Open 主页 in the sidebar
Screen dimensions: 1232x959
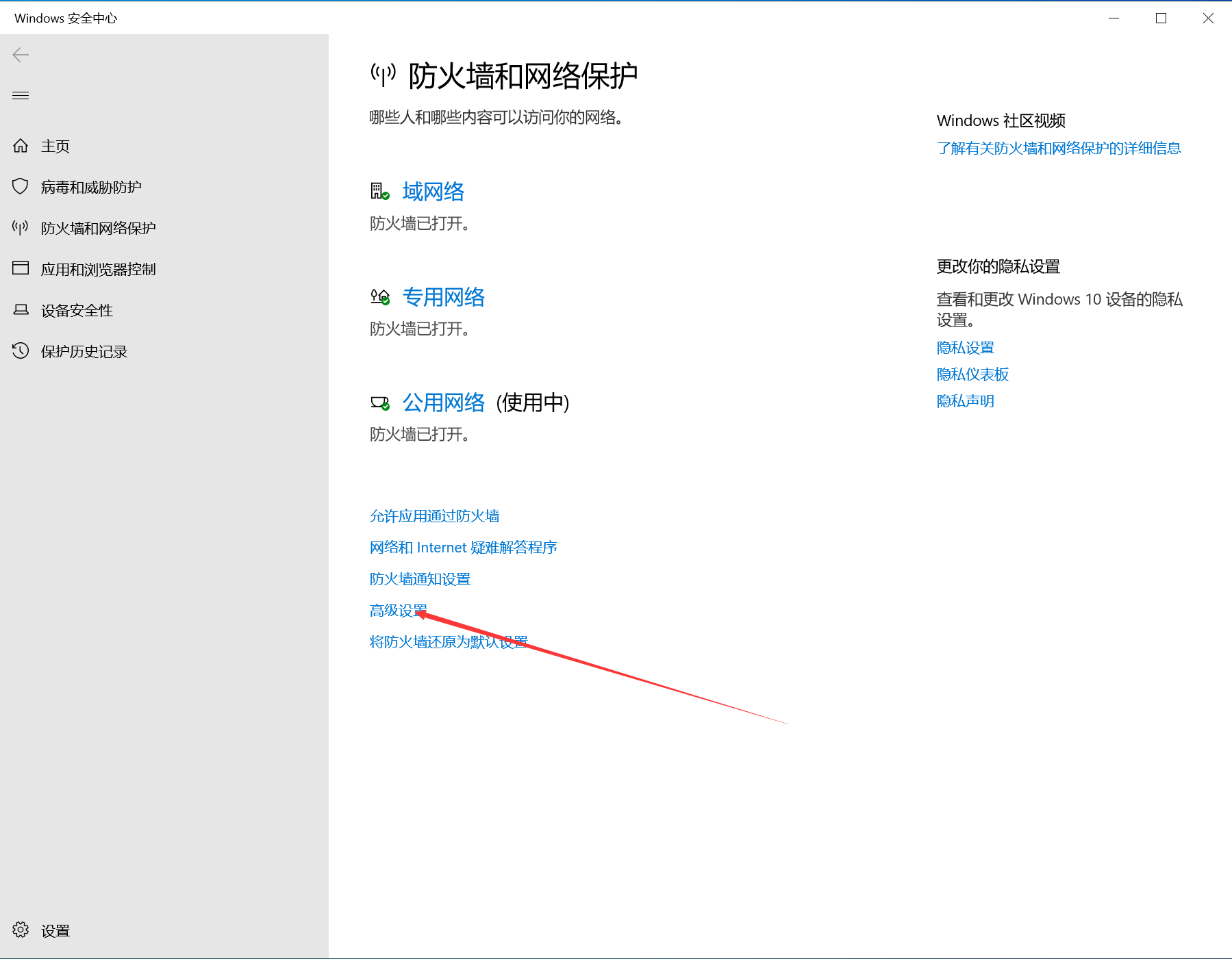coord(55,146)
